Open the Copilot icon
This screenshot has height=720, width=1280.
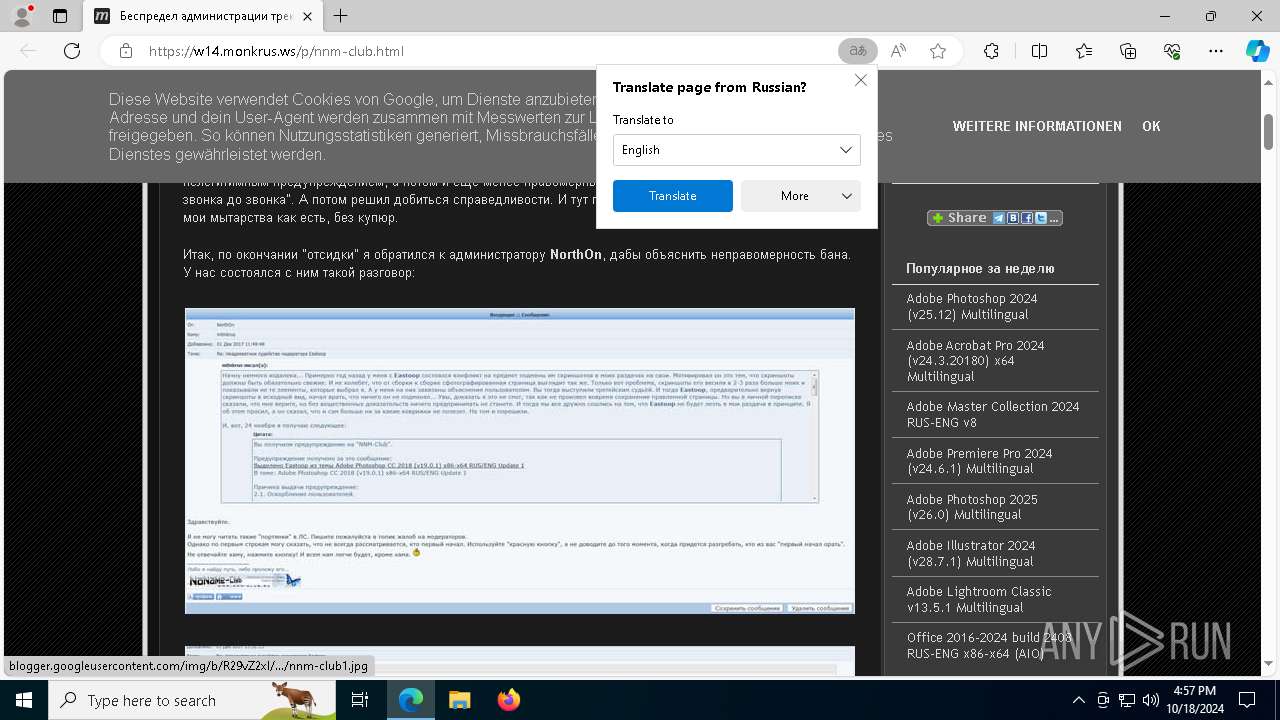(x=1257, y=51)
